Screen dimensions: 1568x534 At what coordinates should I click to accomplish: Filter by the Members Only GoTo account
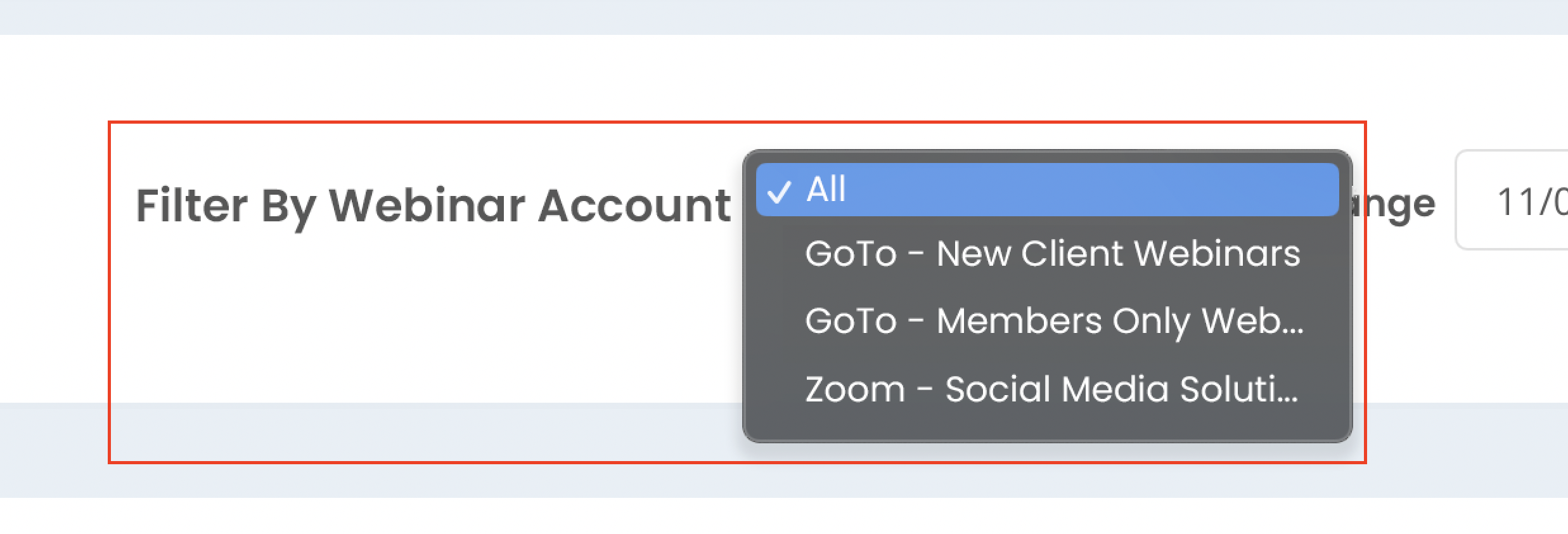click(1053, 321)
